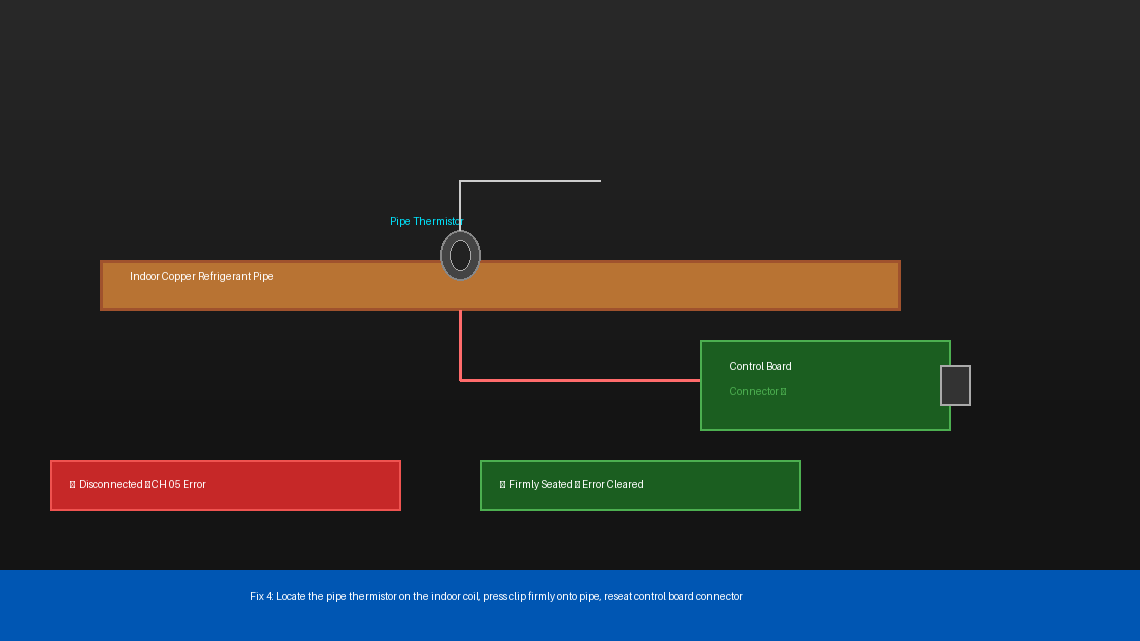Click the horizontal white lead wire above thermistor
This screenshot has width=1140, height=641.
(x=530, y=181)
